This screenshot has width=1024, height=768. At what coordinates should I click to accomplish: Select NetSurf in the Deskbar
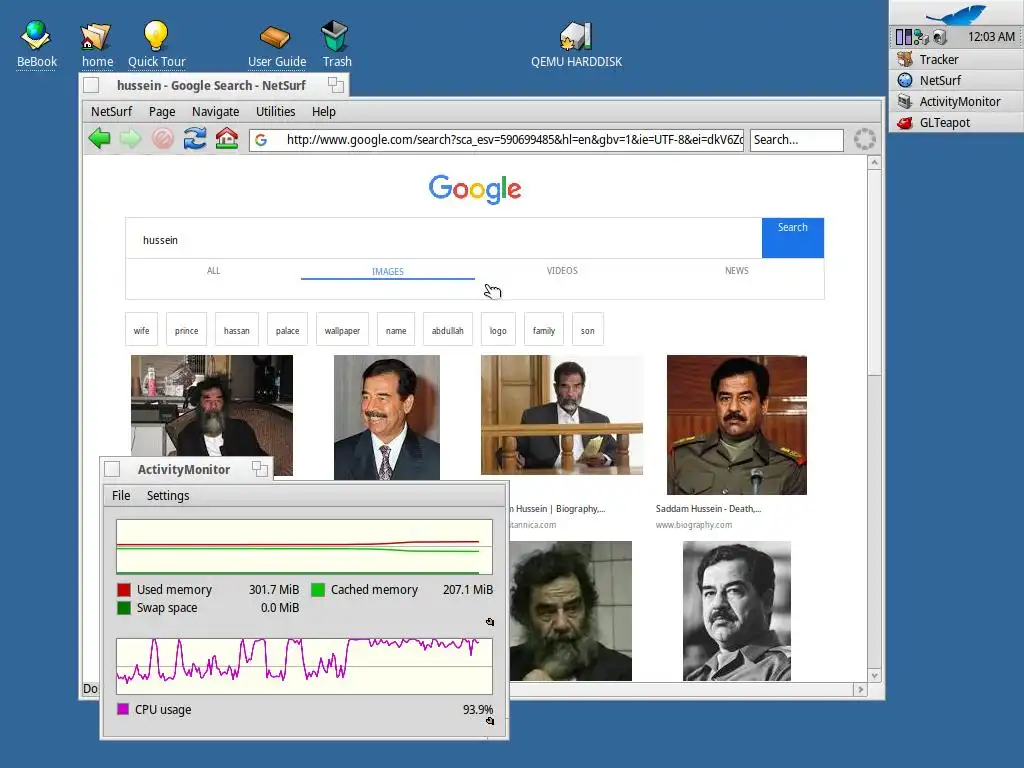click(956, 80)
